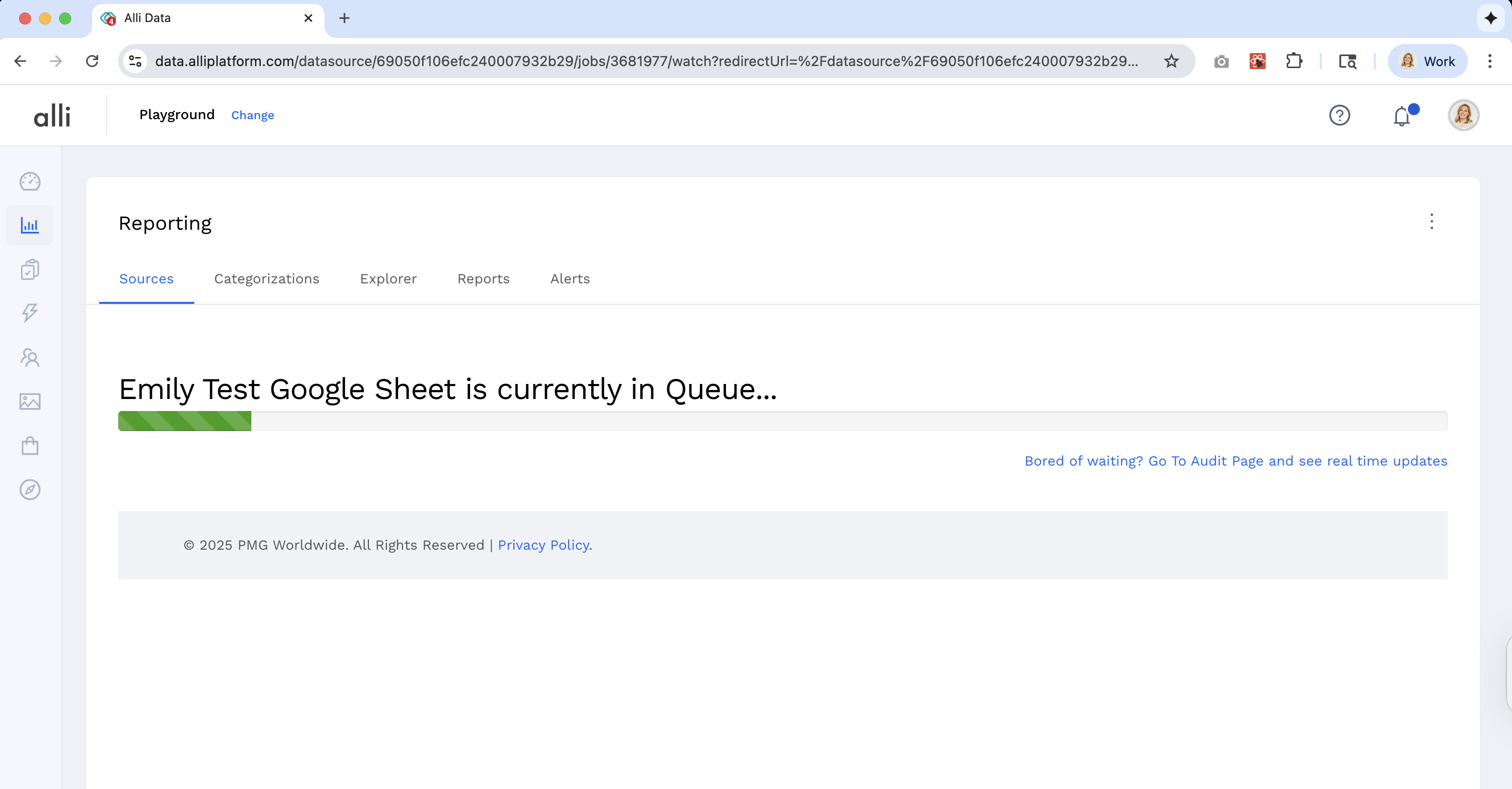Open the Work profile in the browser
The width and height of the screenshot is (1512, 789).
point(1427,61)
